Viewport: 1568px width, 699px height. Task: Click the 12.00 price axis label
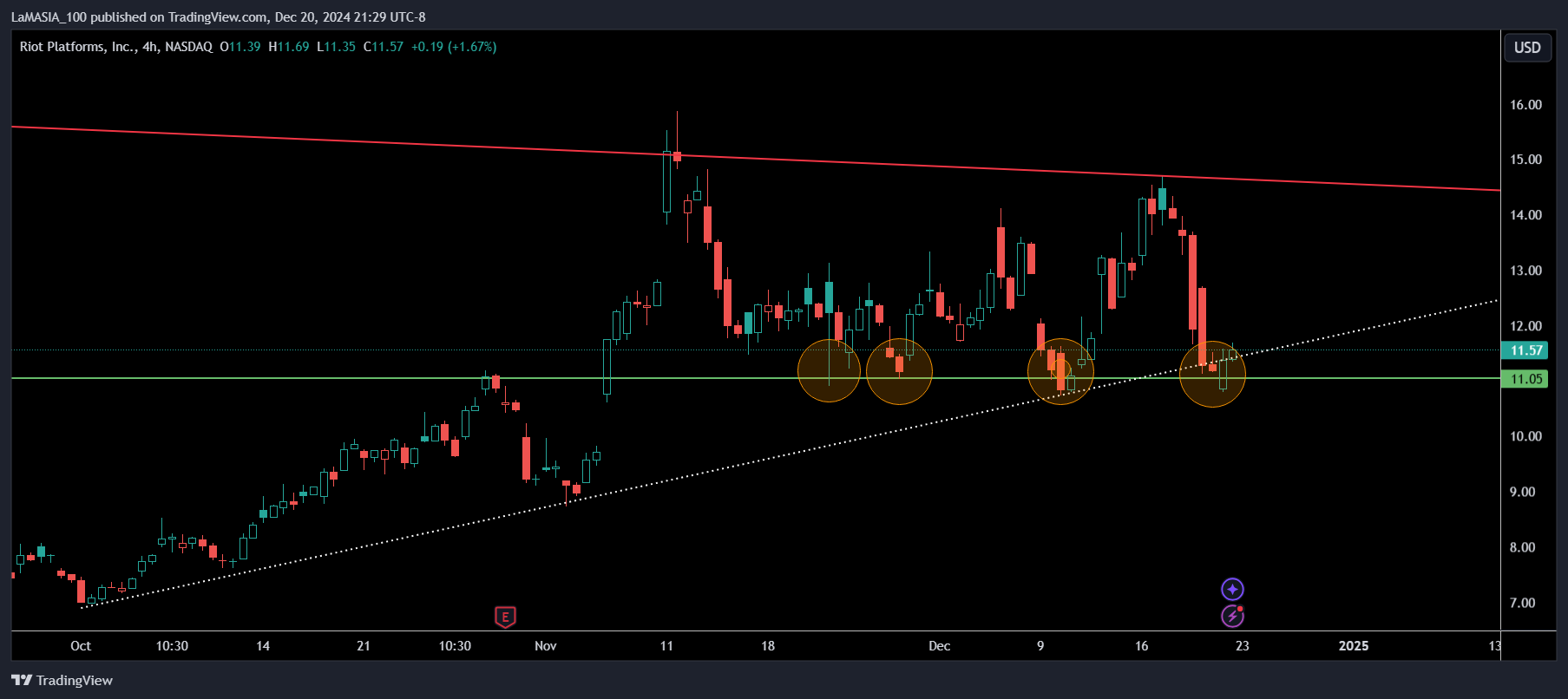(1525, 326)
